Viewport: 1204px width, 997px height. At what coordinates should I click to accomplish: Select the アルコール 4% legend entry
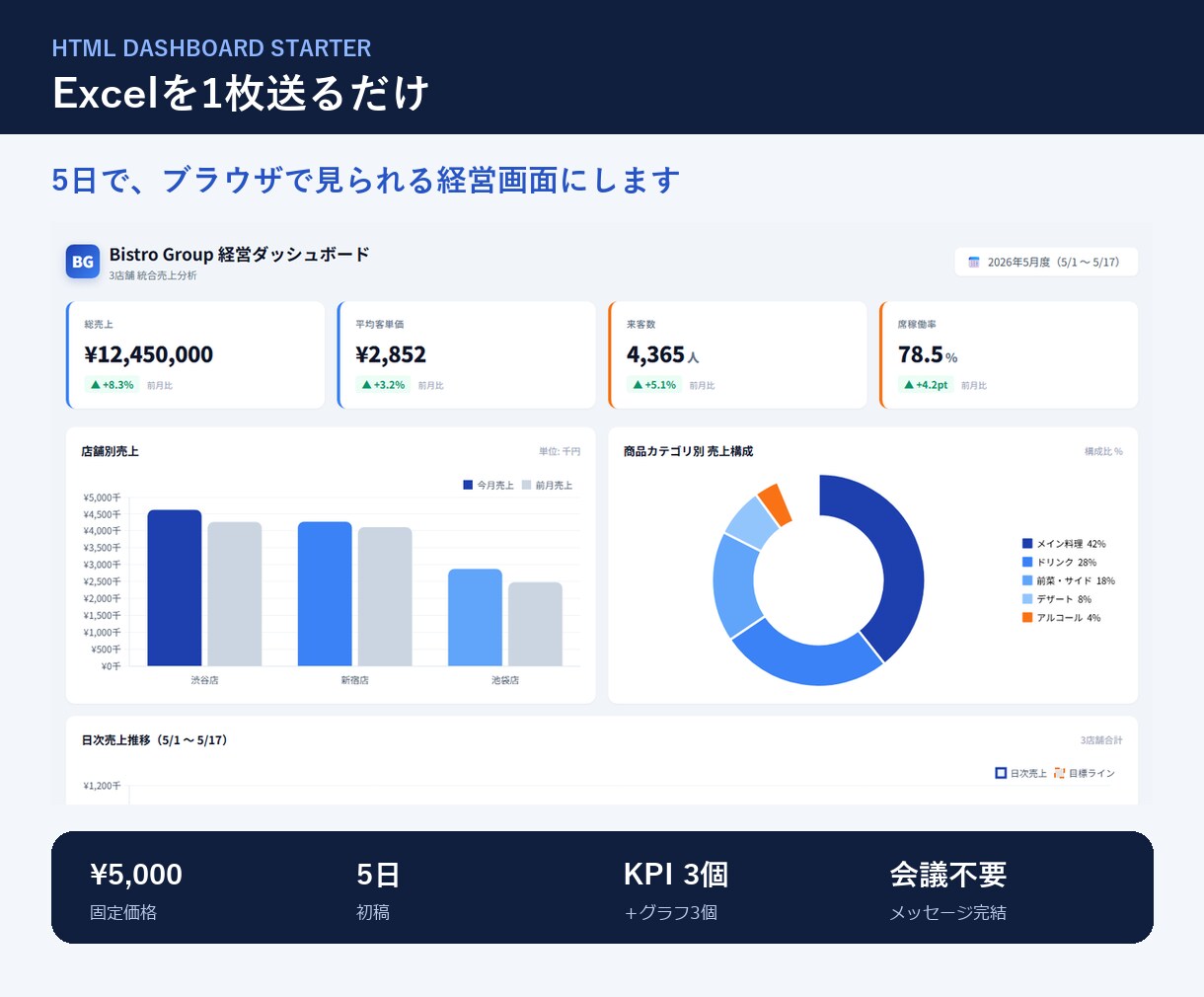click(1061, 618)
